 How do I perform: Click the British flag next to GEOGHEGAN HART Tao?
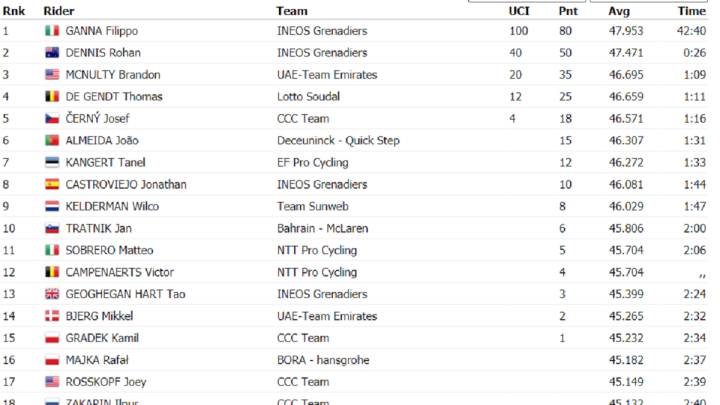(52, 294)
